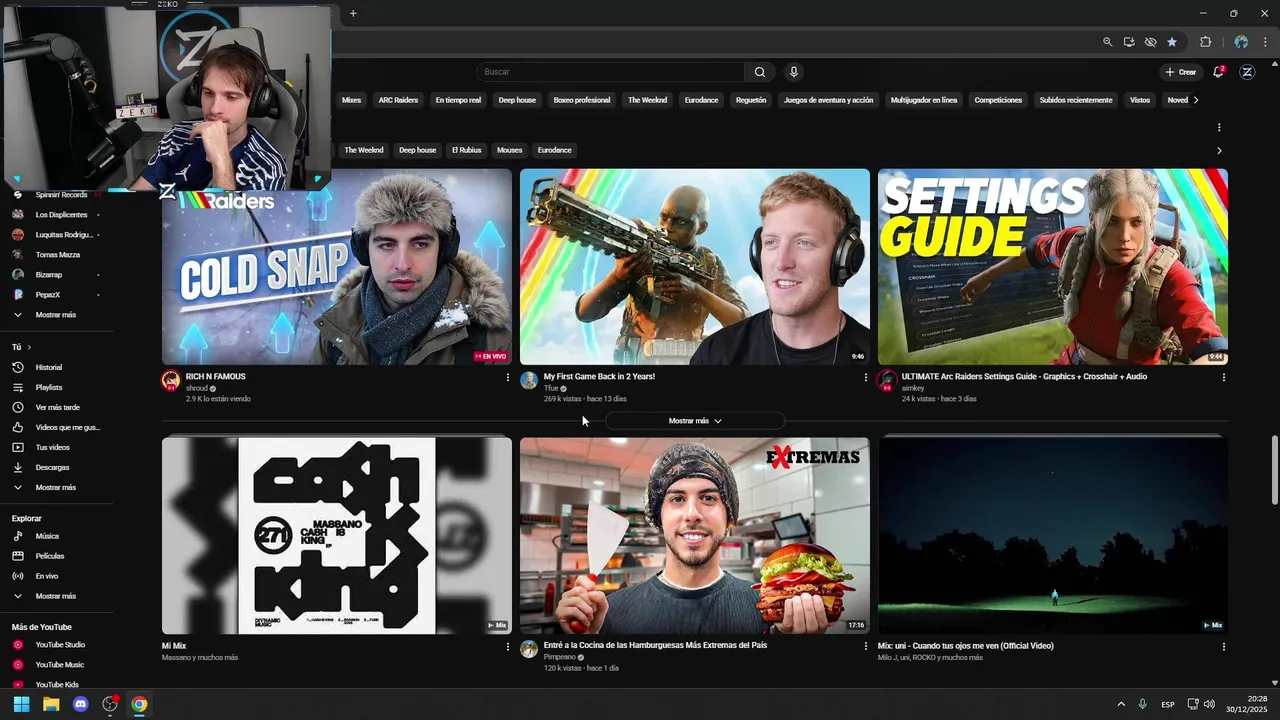Open Ver más tarde in sidebar
Screen dimensions: 1280x720
56,407
